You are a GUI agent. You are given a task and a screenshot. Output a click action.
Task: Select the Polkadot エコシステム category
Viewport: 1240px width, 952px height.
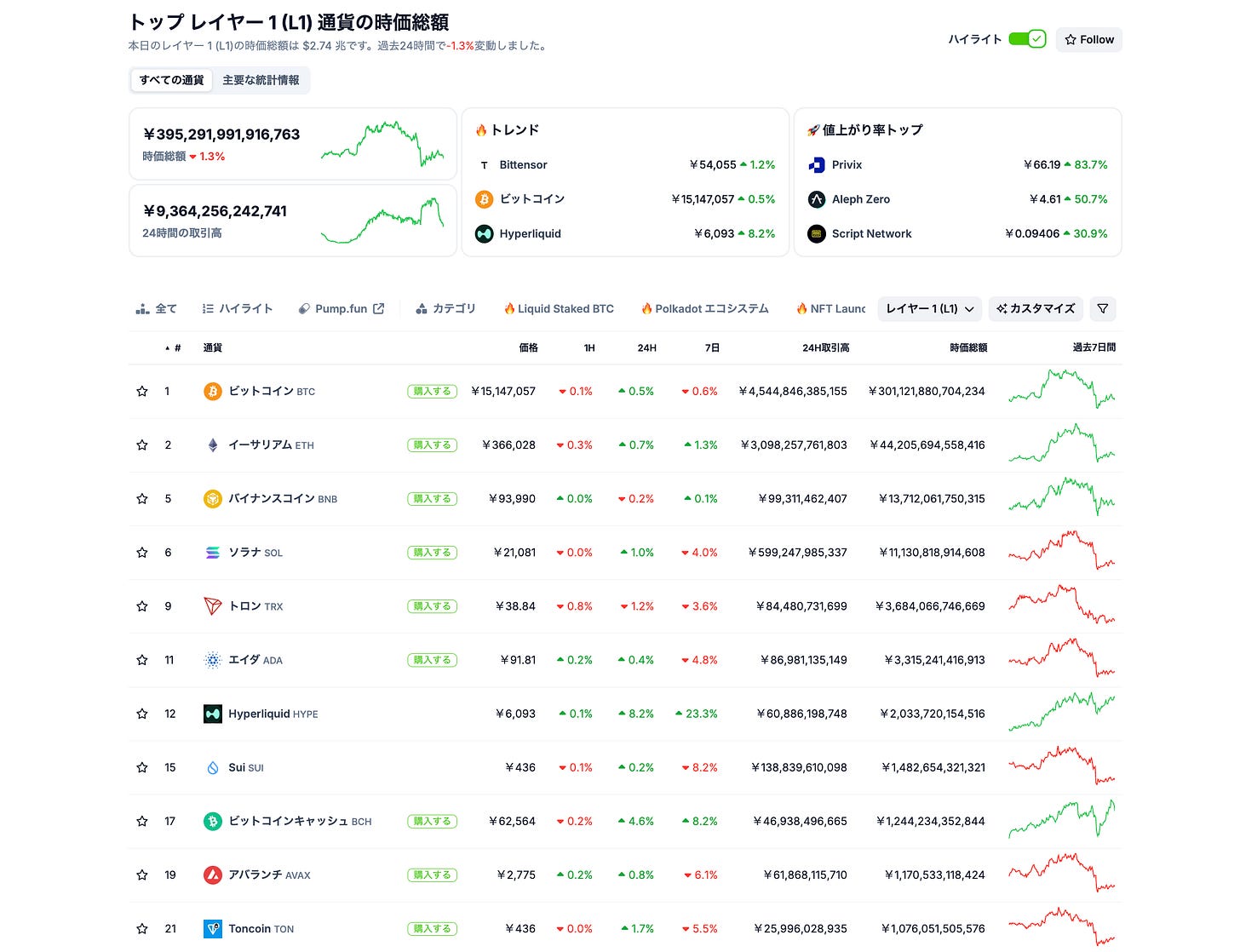click(704, 308)
